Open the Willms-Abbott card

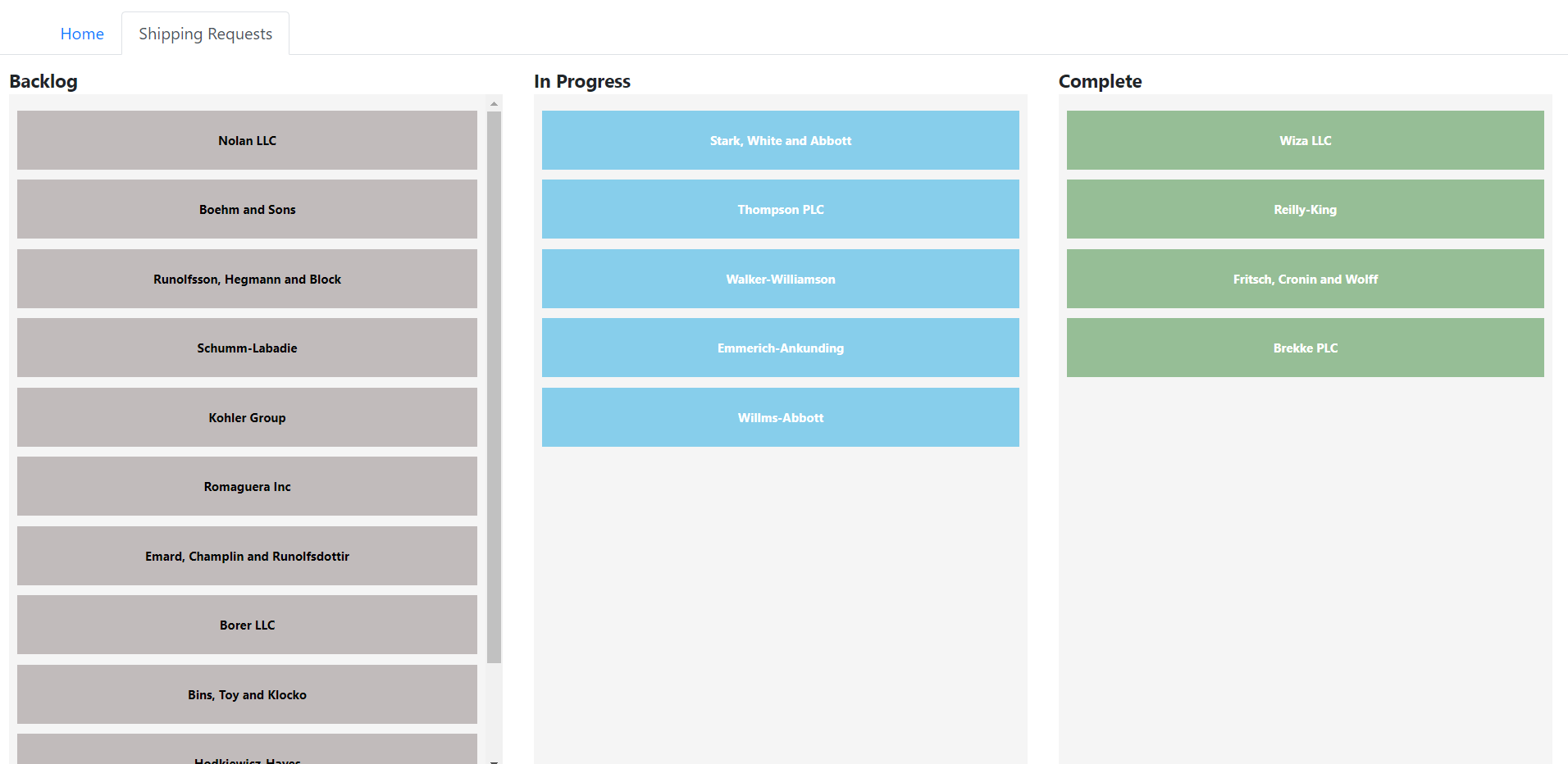click(x=780, y=417)
